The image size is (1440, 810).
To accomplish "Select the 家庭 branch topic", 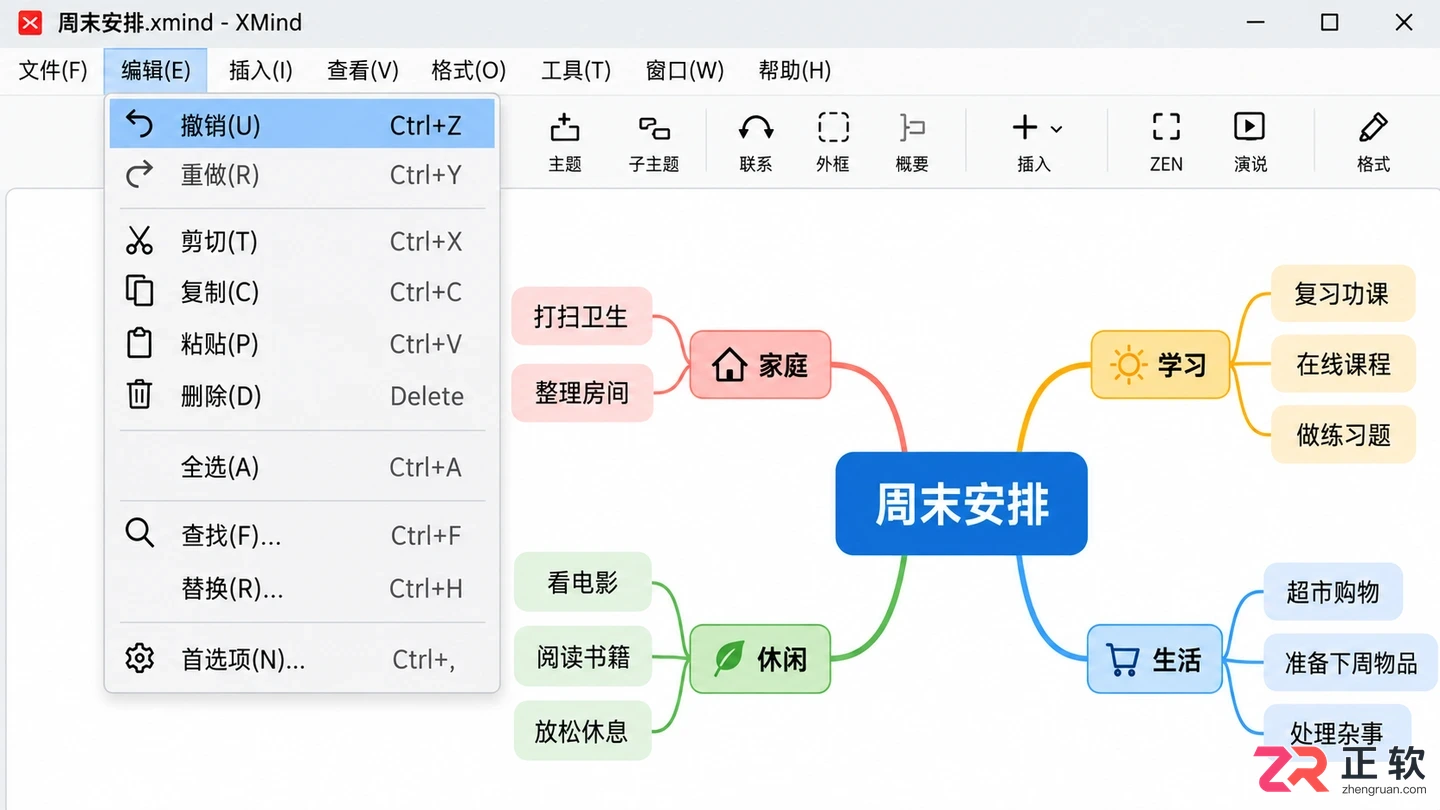I will pyautogui.click(x=760, y=365).
